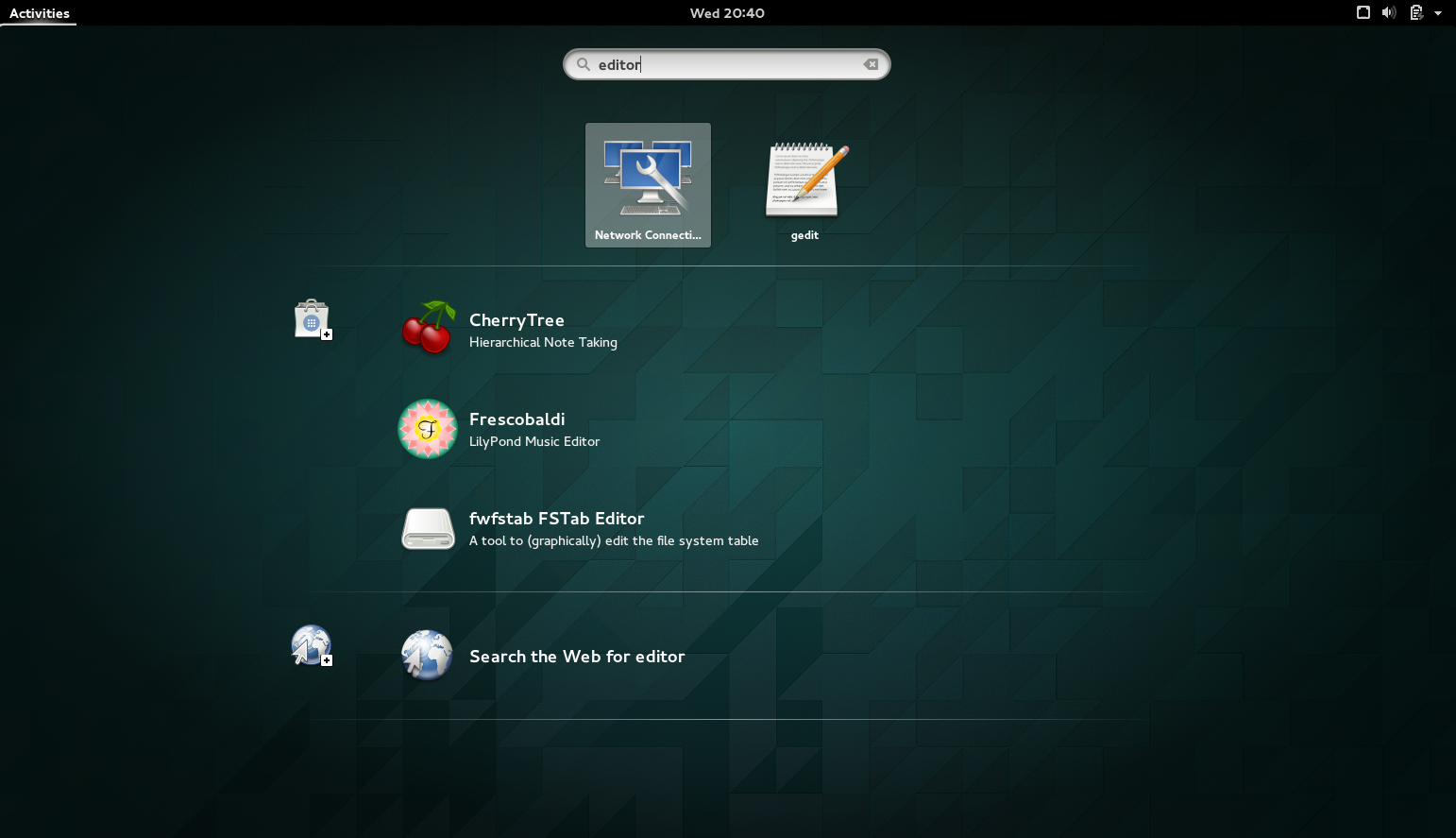The height and width of the screenshot is (838, 1456).
Task: Select the Frescobaldi flower icon
Action: 428,429
